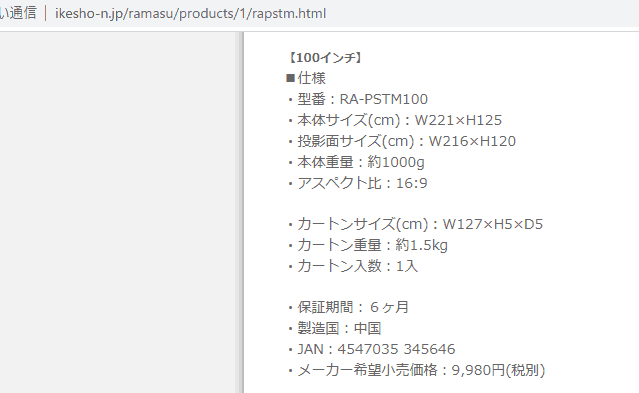The image size is (639, 393).
Task: Click the model number RA-PSTM100 line
Action: 358,99
